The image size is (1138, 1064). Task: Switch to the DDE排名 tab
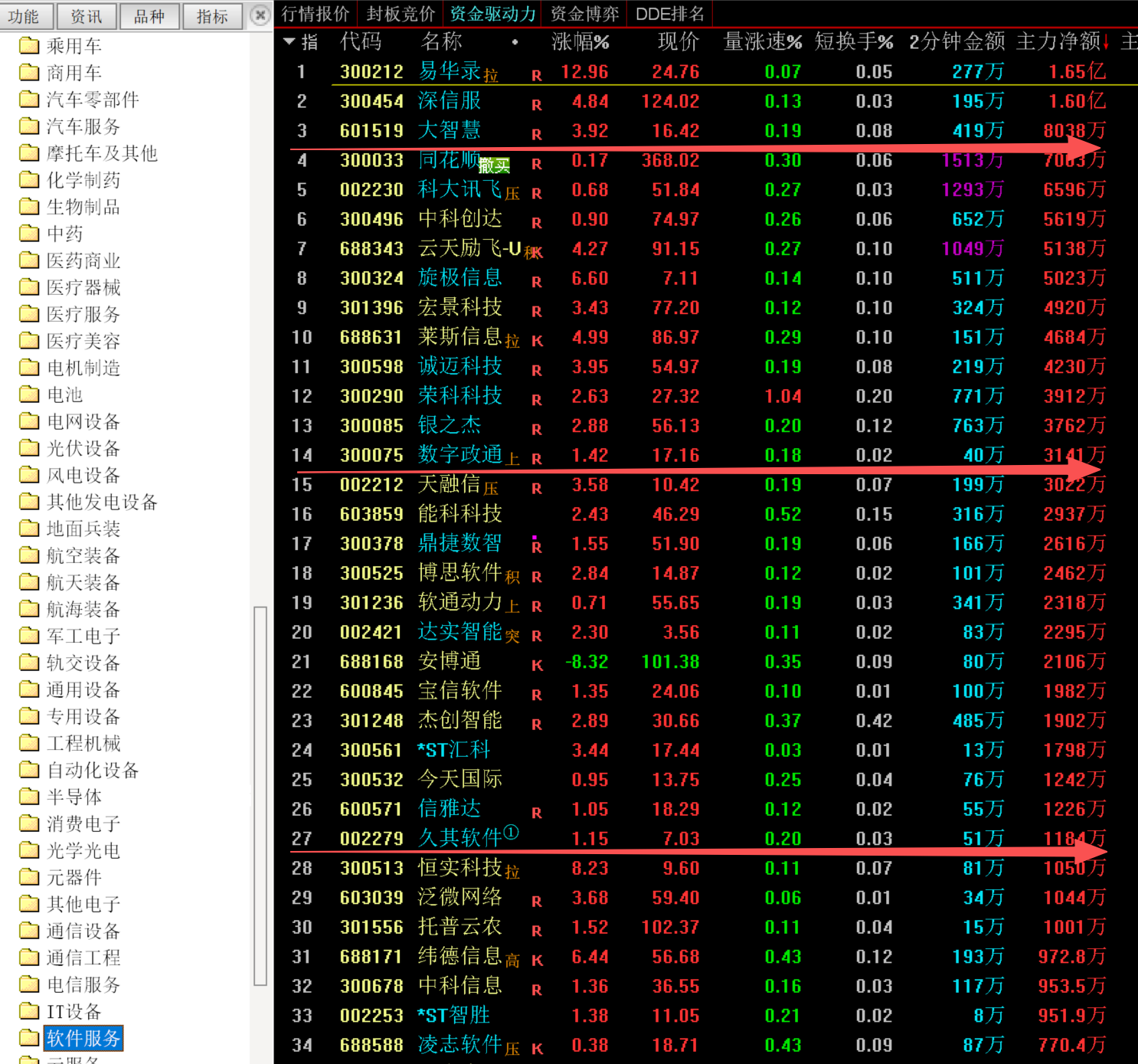coord(670,14)
